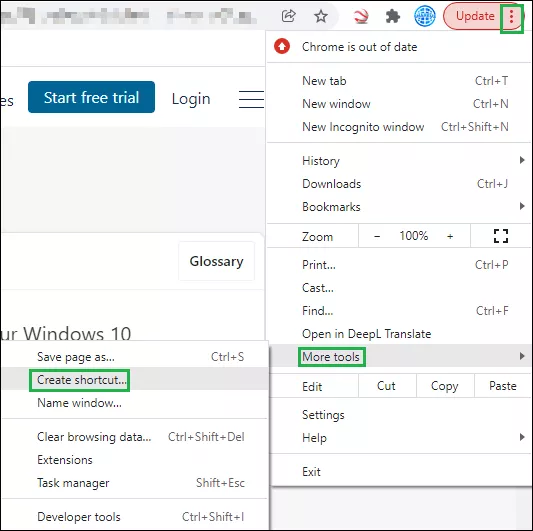
Task: Expand the History submenu
Action: 399,160
